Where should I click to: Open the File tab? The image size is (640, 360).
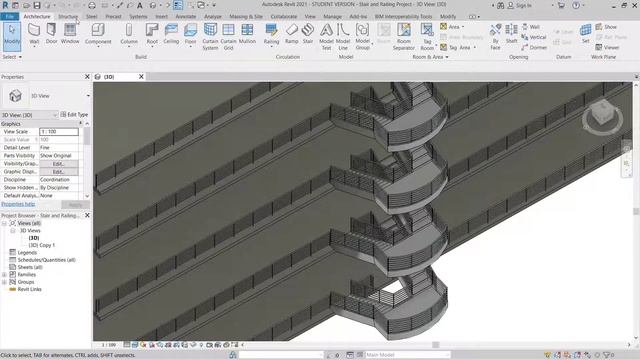10,16
